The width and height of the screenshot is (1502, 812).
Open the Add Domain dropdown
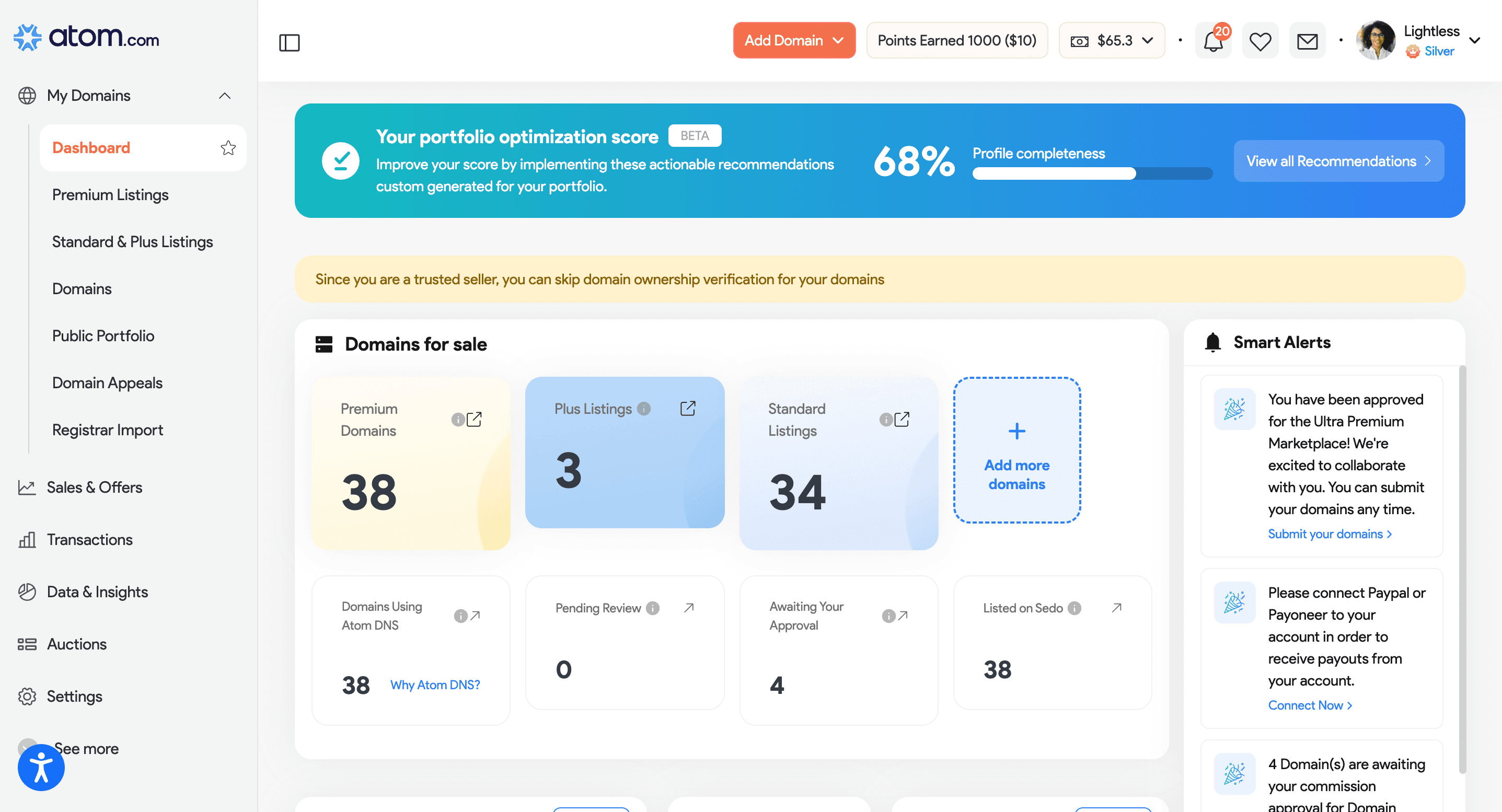pos(794,40)
